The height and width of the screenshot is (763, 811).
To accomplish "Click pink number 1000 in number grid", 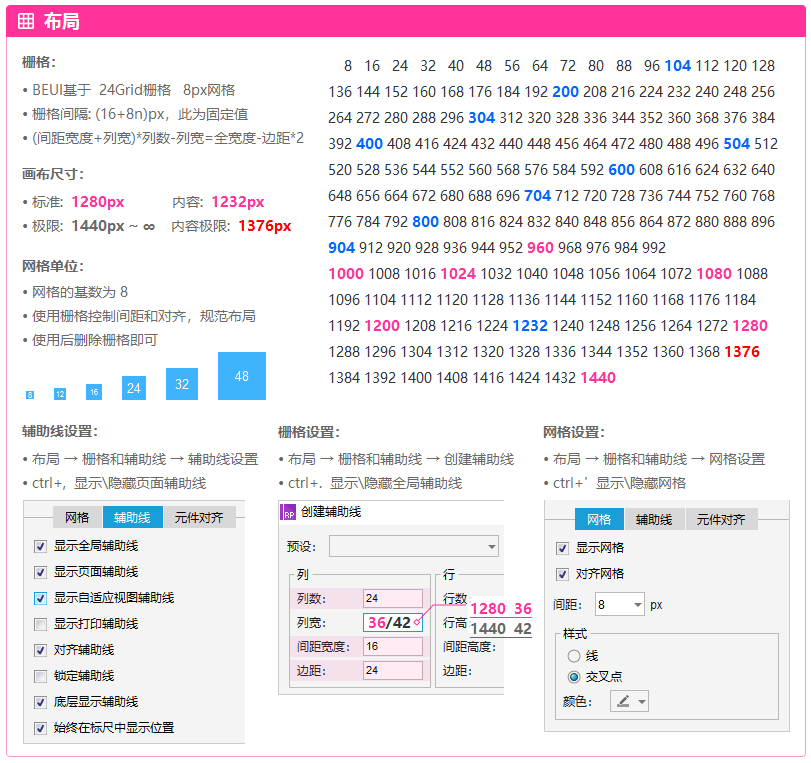I will point(346,274).
